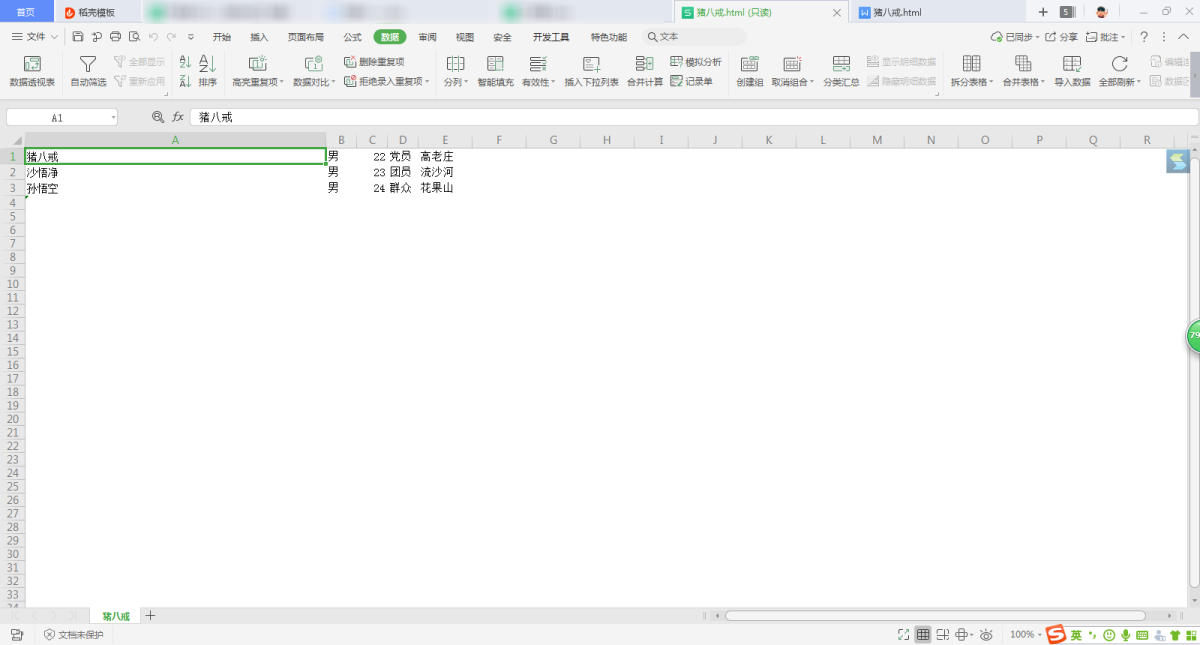Click the formula bar input field
Viewport: 1200px width, 645px height.
[x=690, y=117]
